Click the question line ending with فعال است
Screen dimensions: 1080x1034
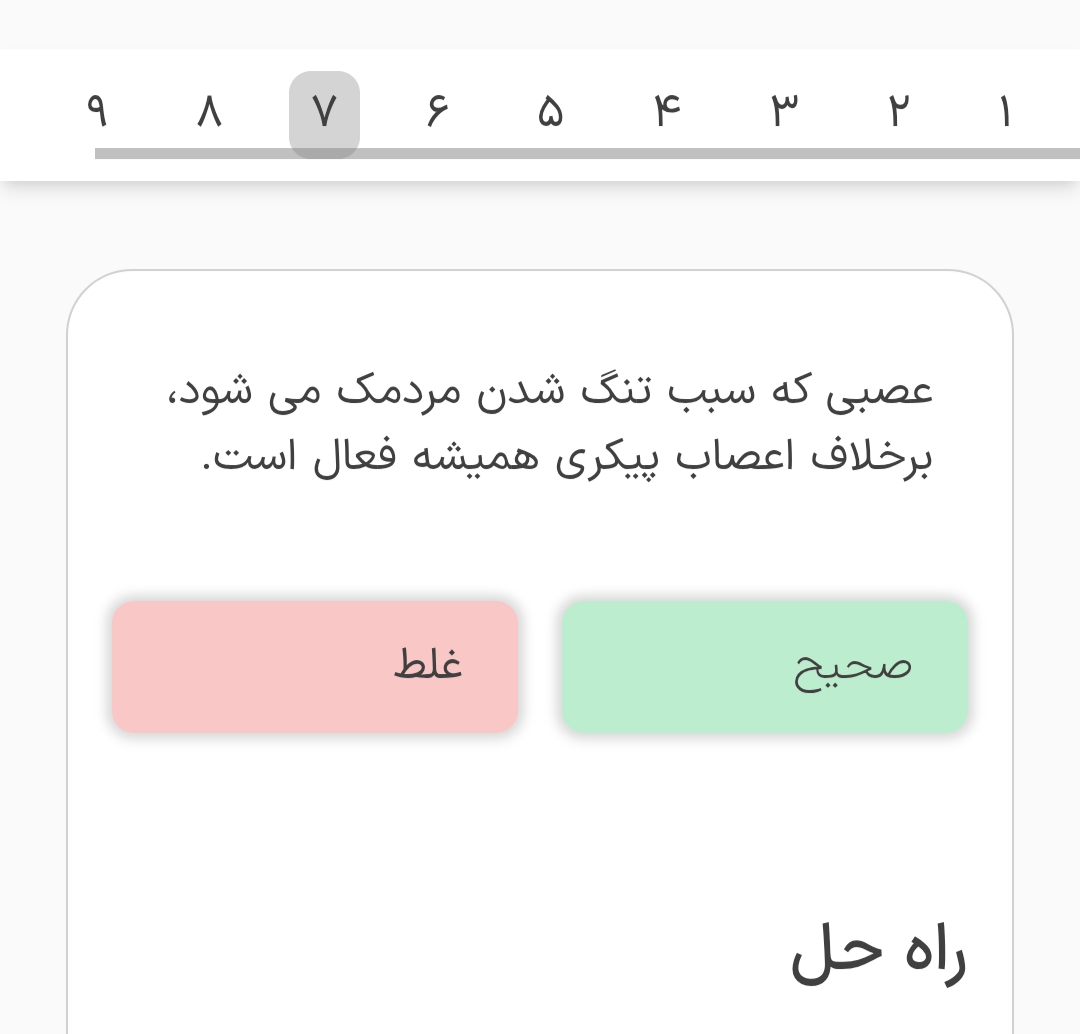pyautogui.click(x=568, y=458)
